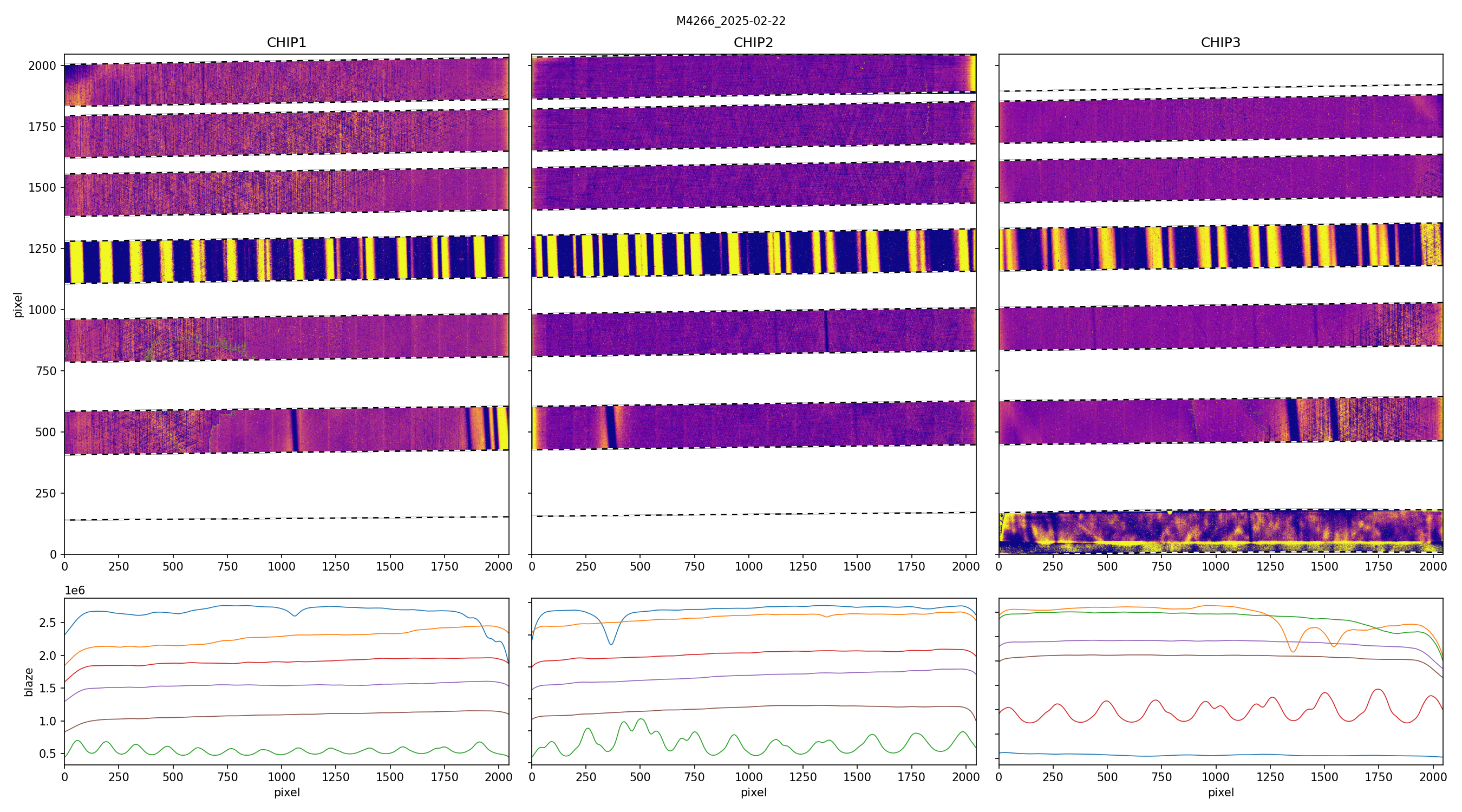Click the M4266_2025-02-22 figure title
The image size is (1462, 812).
[730, 21]
